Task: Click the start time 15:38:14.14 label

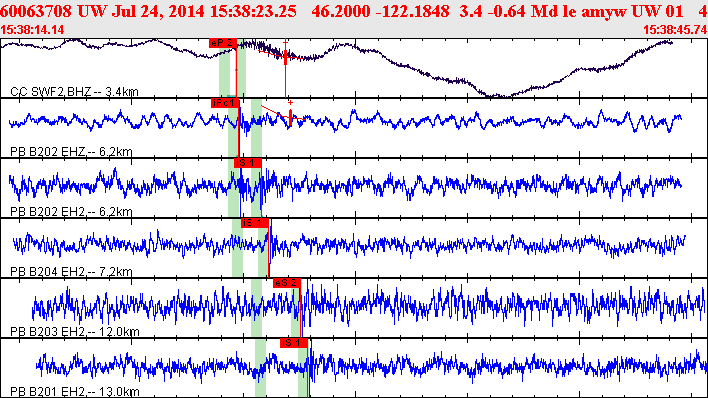Action: pyautogui.click(x=32, y=30)
